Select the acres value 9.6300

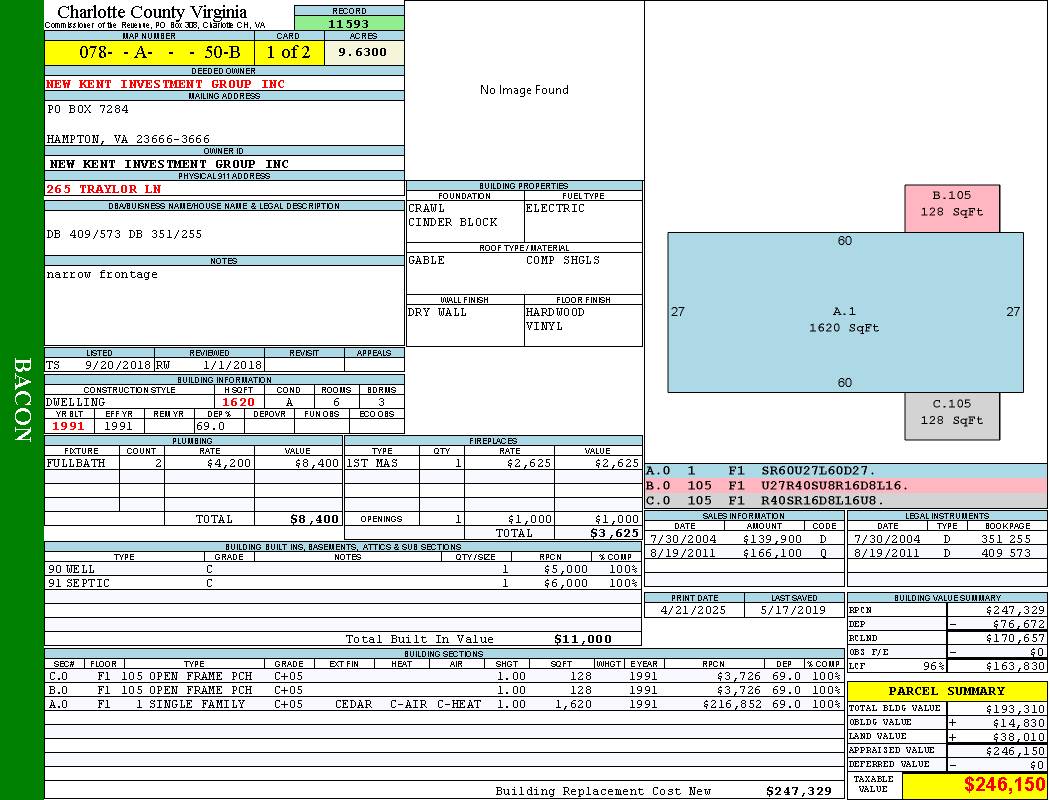tap(362, 52)
